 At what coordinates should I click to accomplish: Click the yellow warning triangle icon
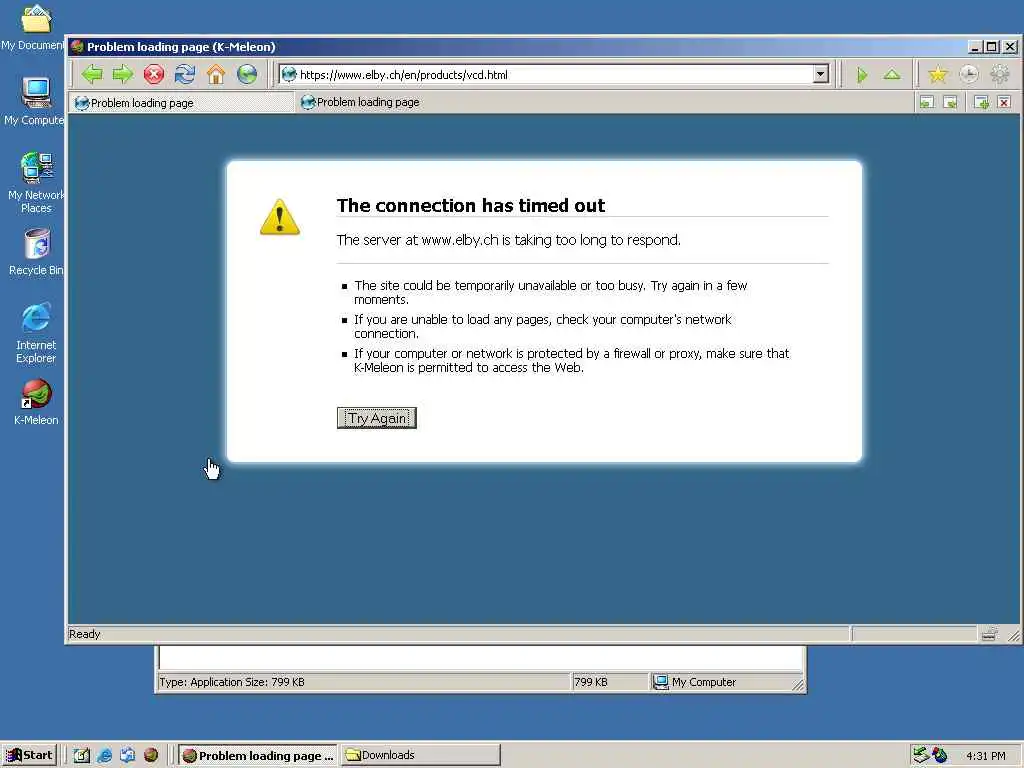click(x=280, y=217)
